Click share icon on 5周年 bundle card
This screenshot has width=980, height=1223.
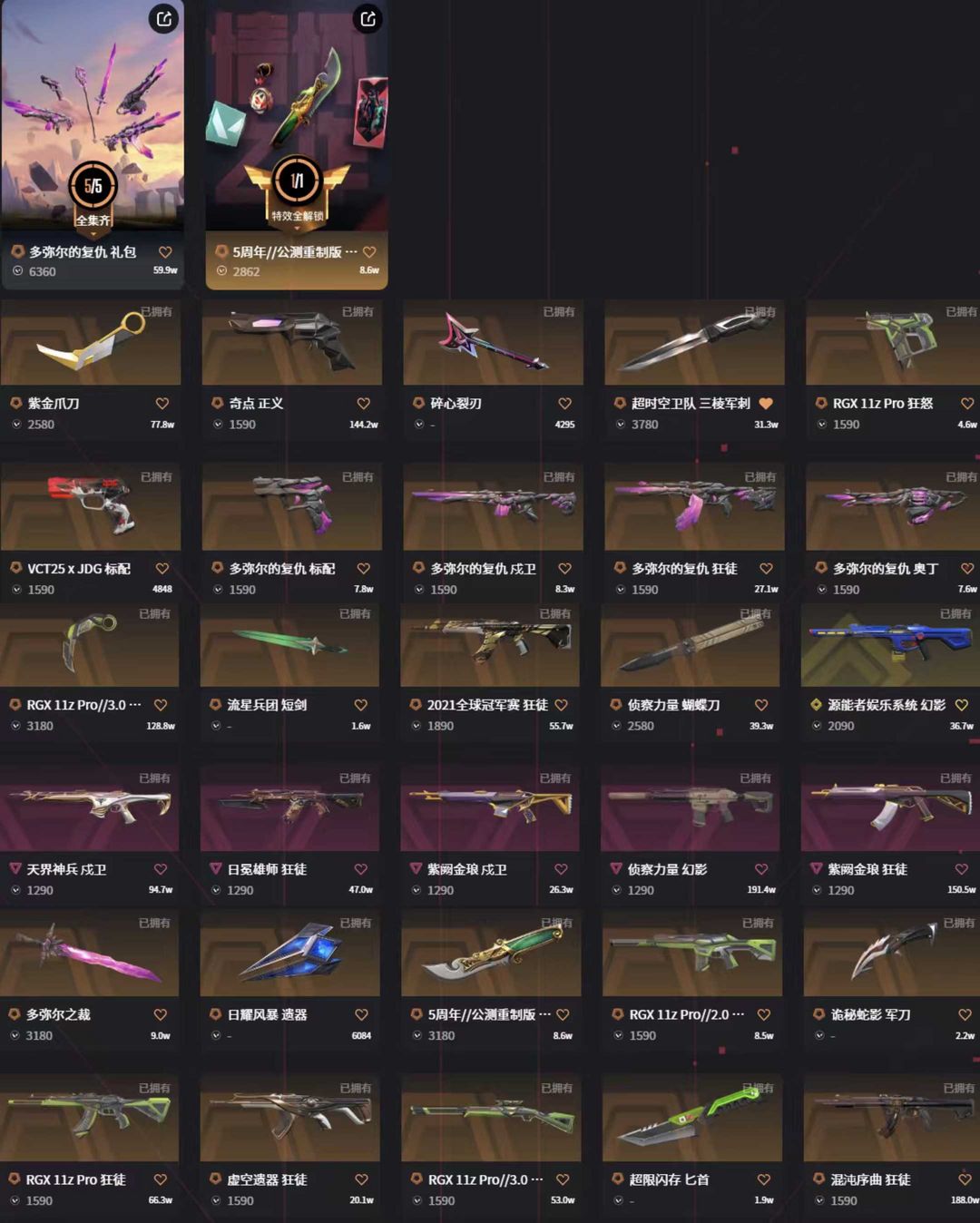click(x=367, y=19)
